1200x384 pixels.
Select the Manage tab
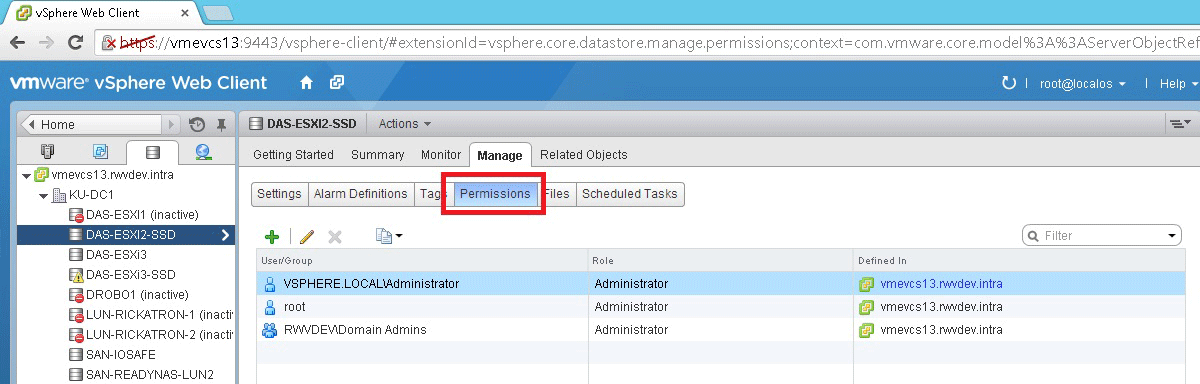tap(500, 155)
